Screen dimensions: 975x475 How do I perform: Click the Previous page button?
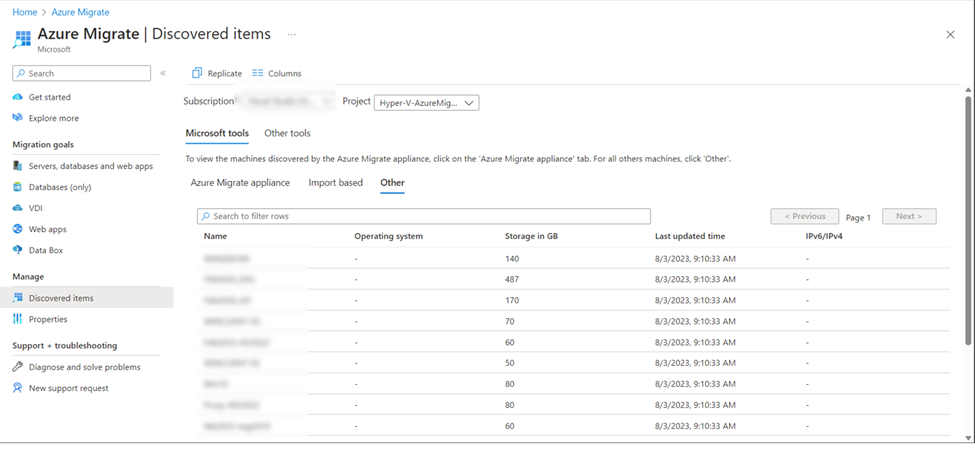pos(805,216)
